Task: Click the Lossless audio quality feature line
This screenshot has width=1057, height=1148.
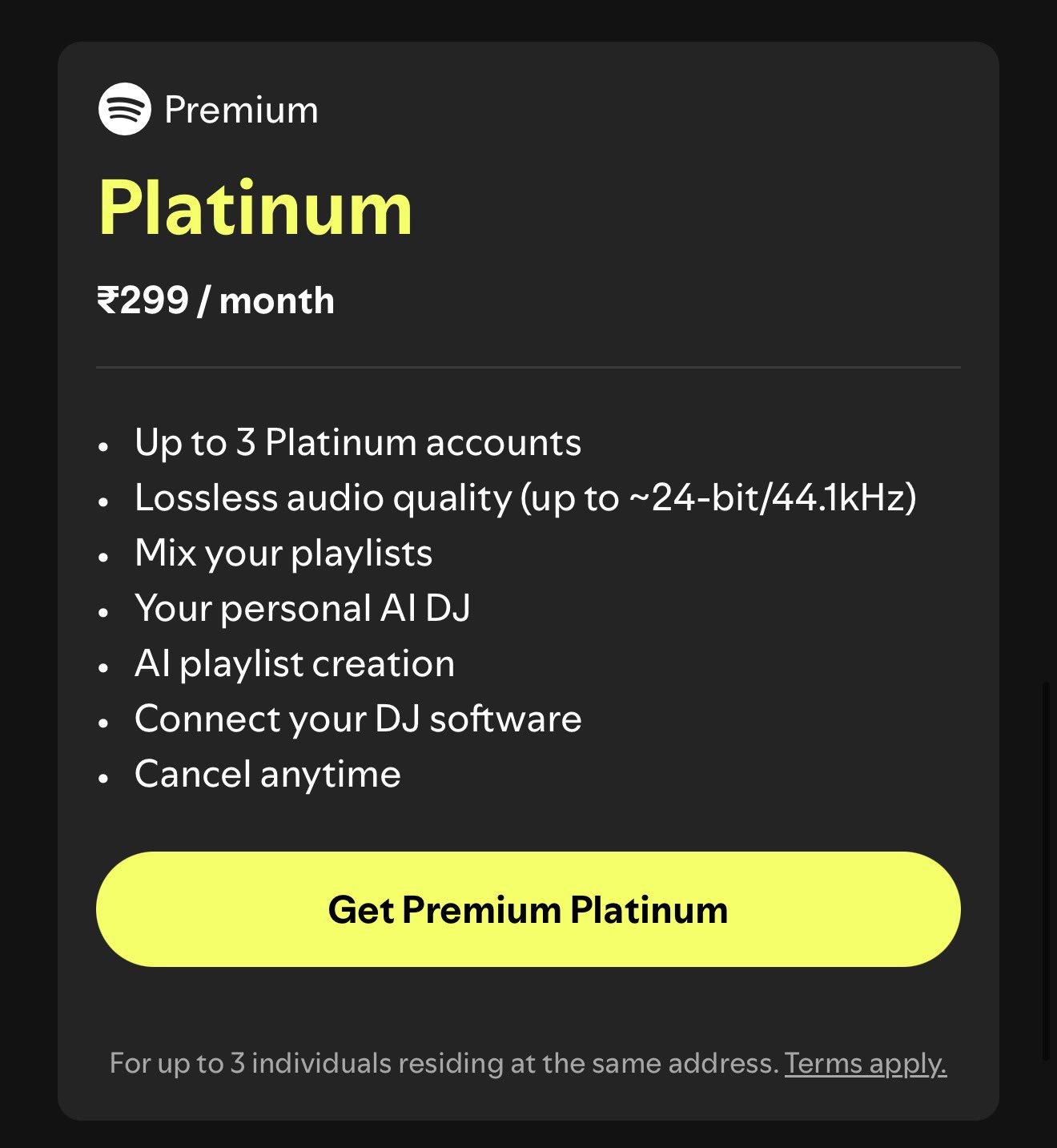Action: pos(525,498)
